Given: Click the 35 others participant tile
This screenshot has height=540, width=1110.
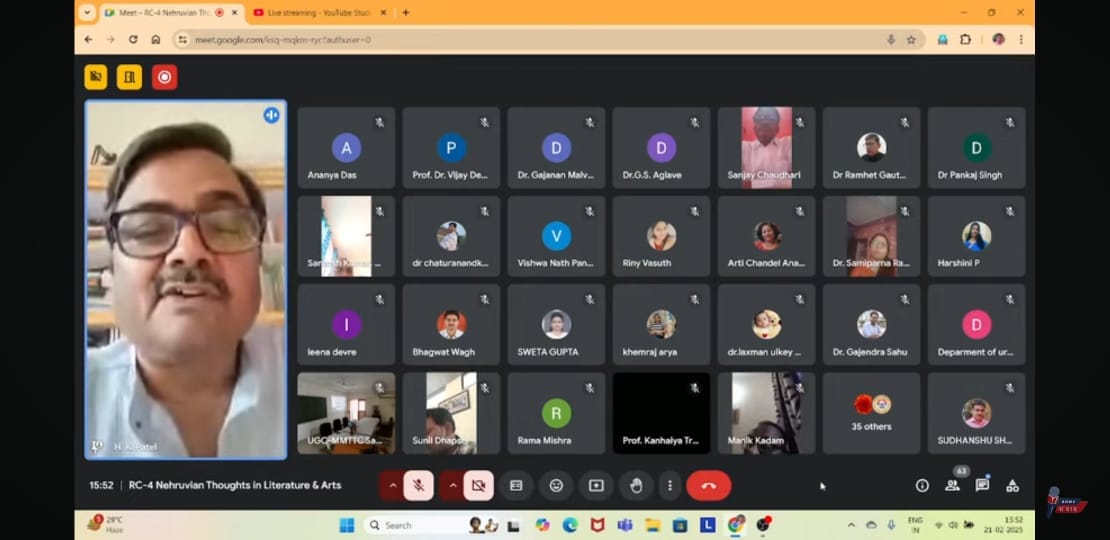Looking at the screenshot, I should click(x=871, y=413).
